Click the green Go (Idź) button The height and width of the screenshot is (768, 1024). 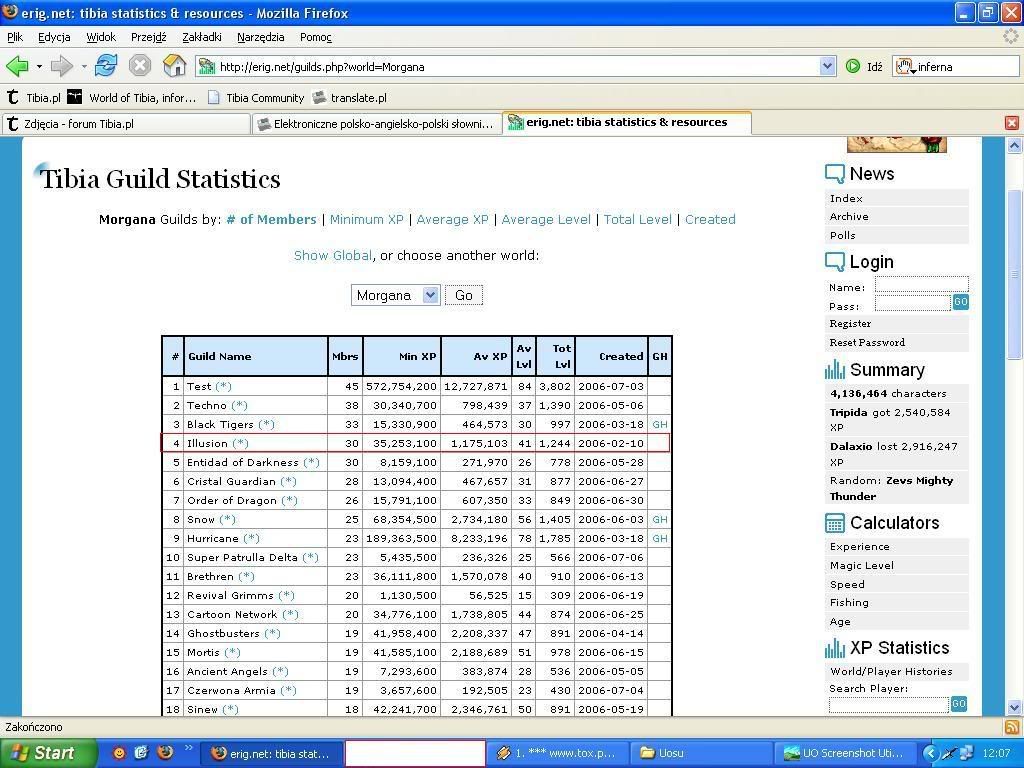[863, 67]
